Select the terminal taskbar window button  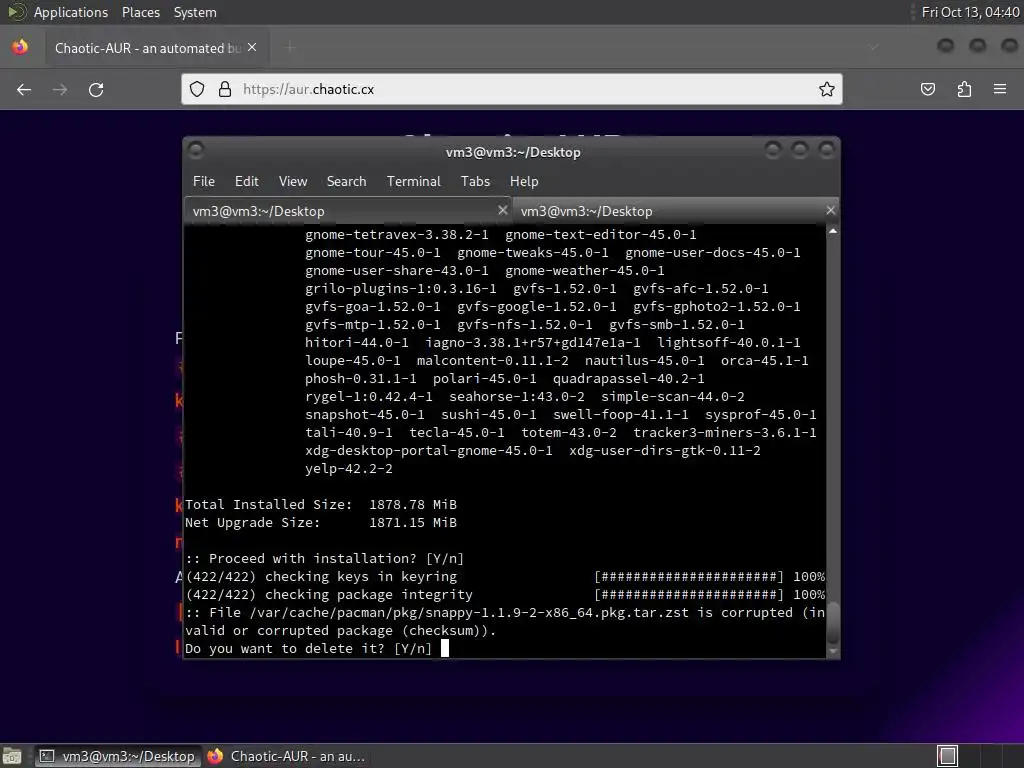[116, 756]
